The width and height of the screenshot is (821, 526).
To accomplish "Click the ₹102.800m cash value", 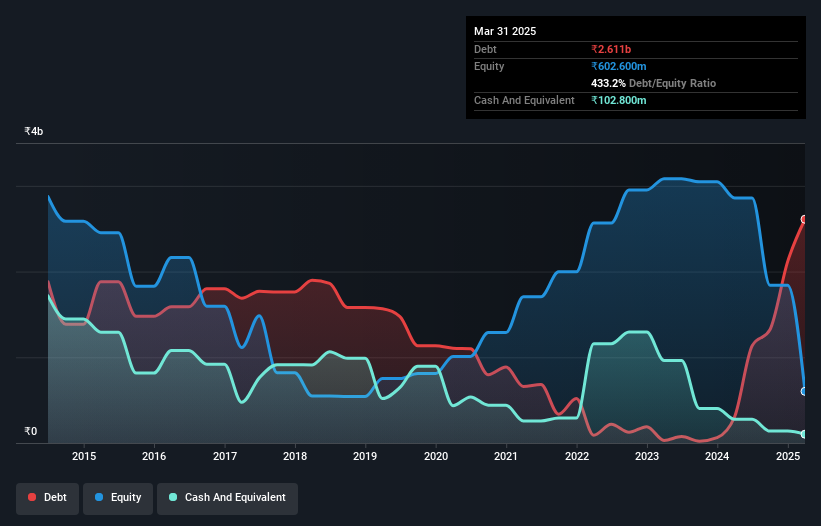I will tap(618, 100).
